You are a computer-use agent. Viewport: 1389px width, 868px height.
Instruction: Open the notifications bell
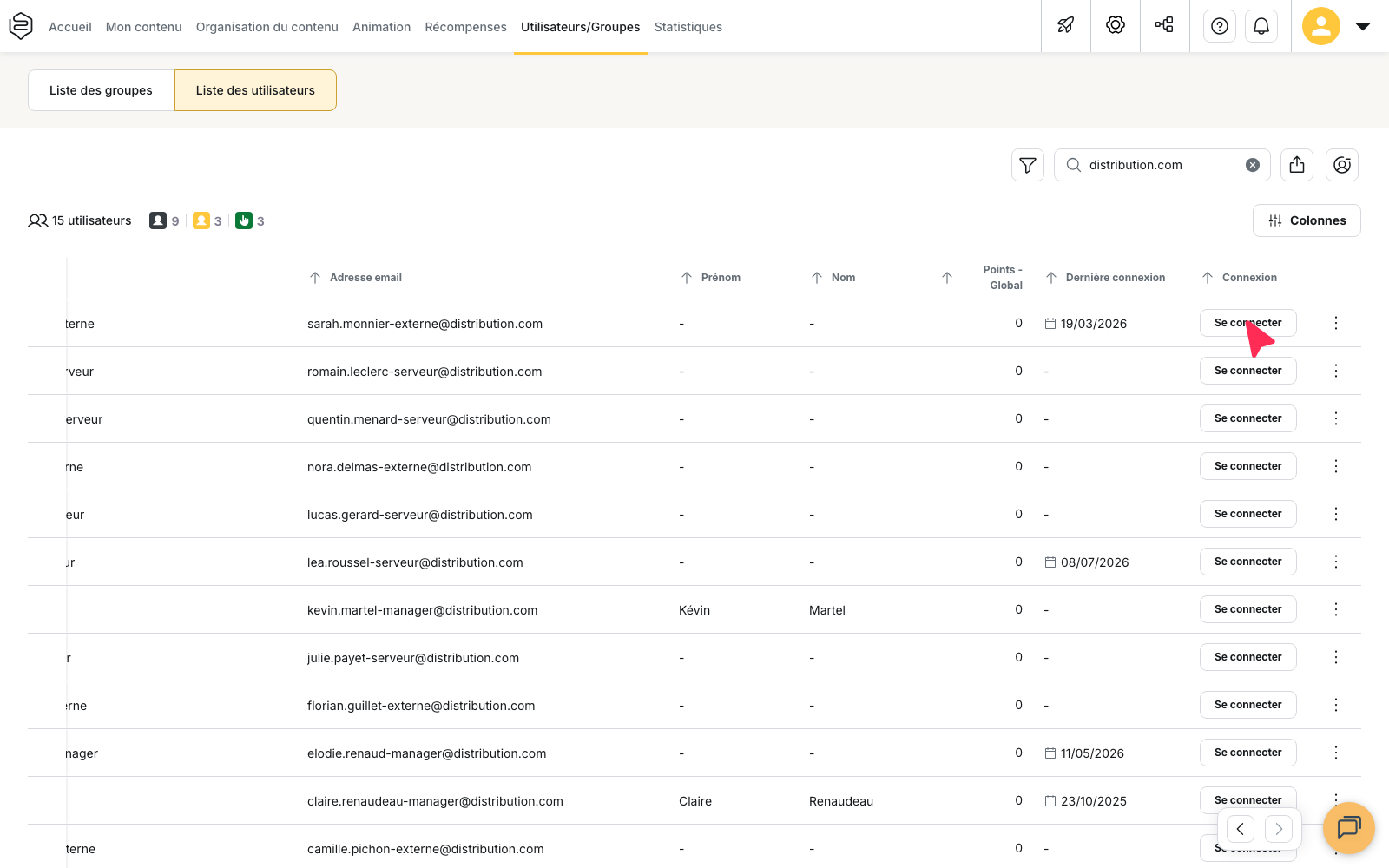point(1261,26)
